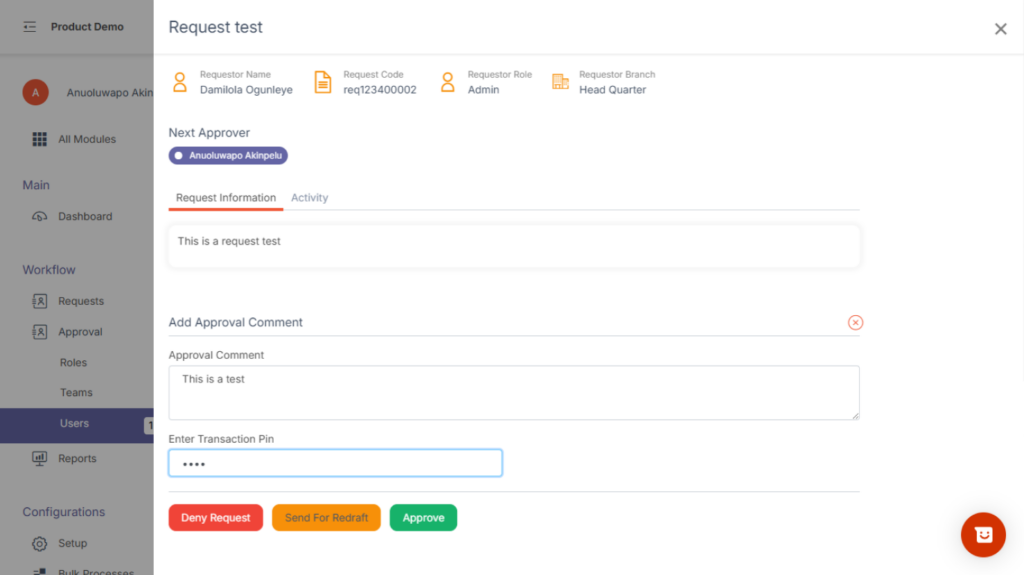Select the Request Information tab
1024x575 pixels.
click(x=226, y=198)
